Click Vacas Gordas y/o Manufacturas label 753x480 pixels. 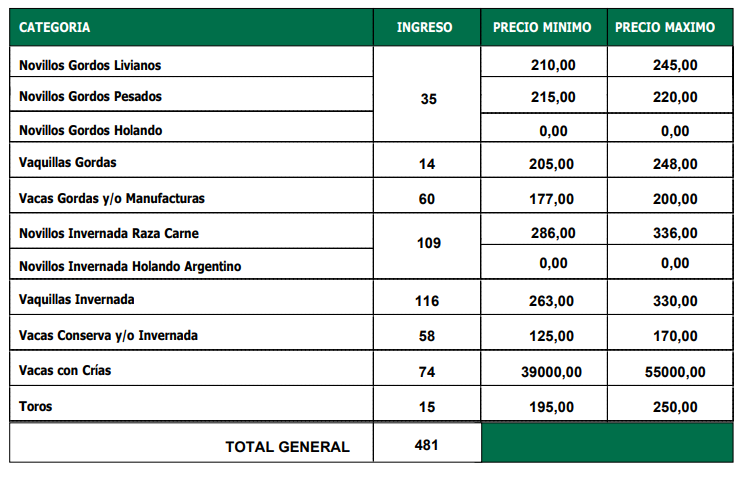tap(112, 198)
